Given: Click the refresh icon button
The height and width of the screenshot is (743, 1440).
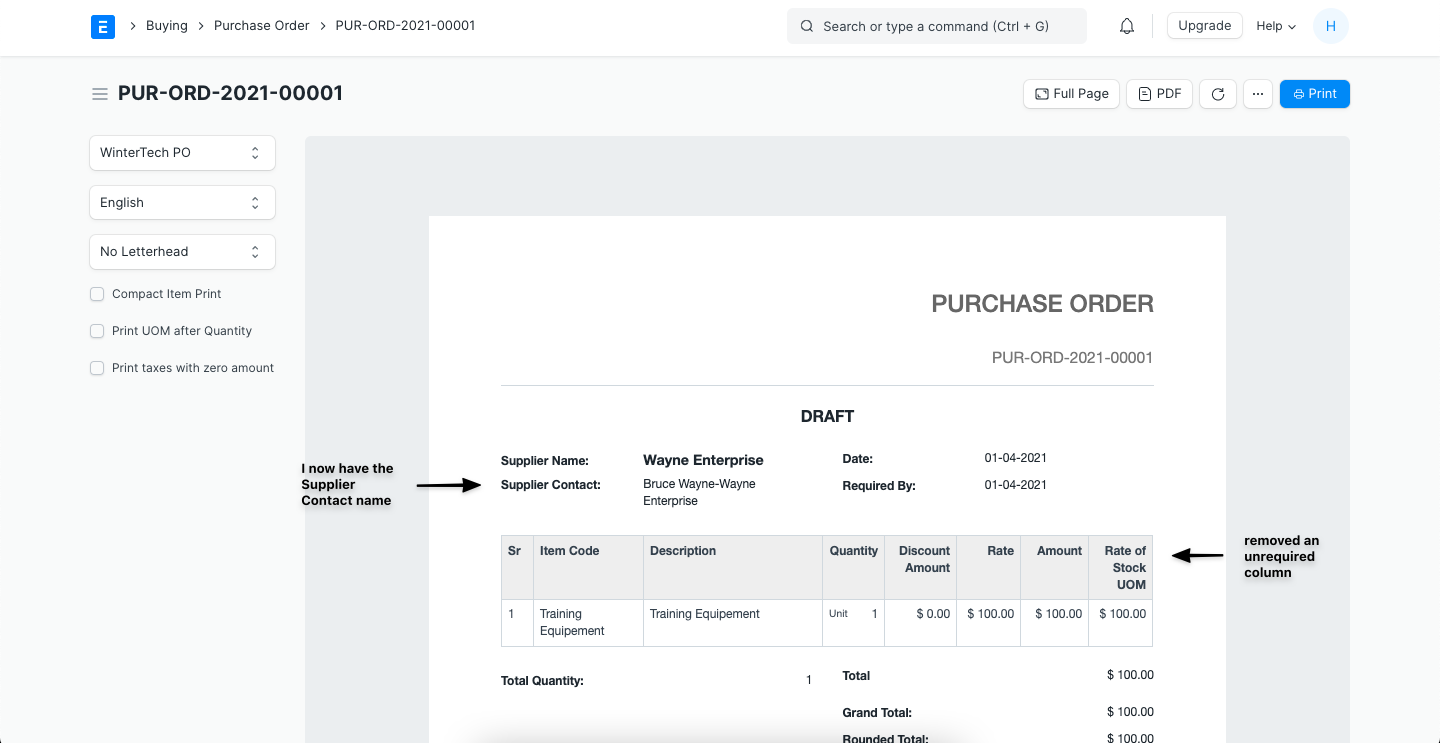Looking at the screenshot, I should (1218, 94).
